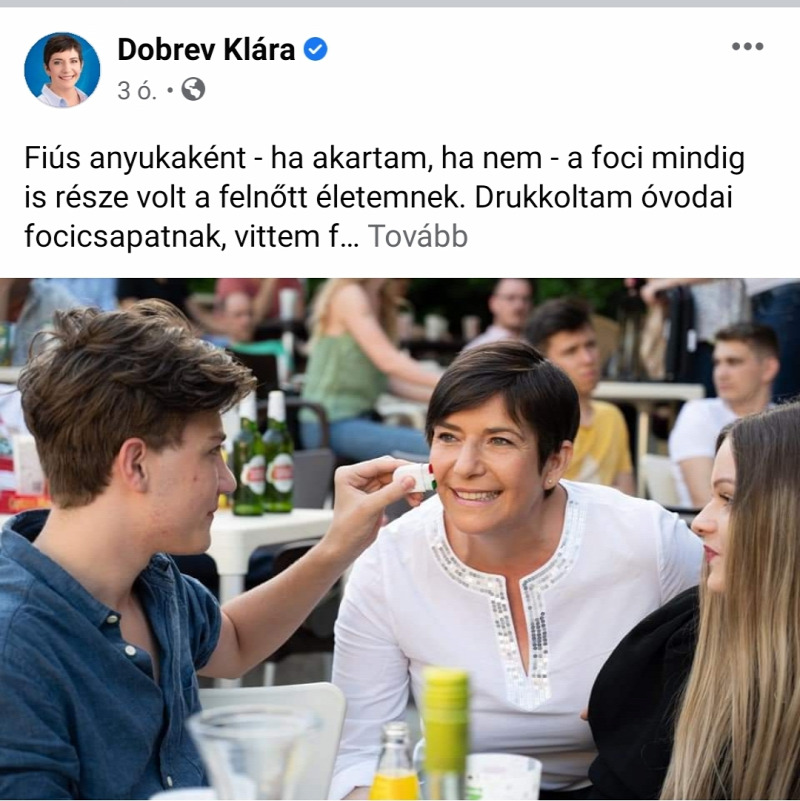Click the "3 ó." post timestamp
The width and height of the screenshot is (800, 801).
(136, 91)
